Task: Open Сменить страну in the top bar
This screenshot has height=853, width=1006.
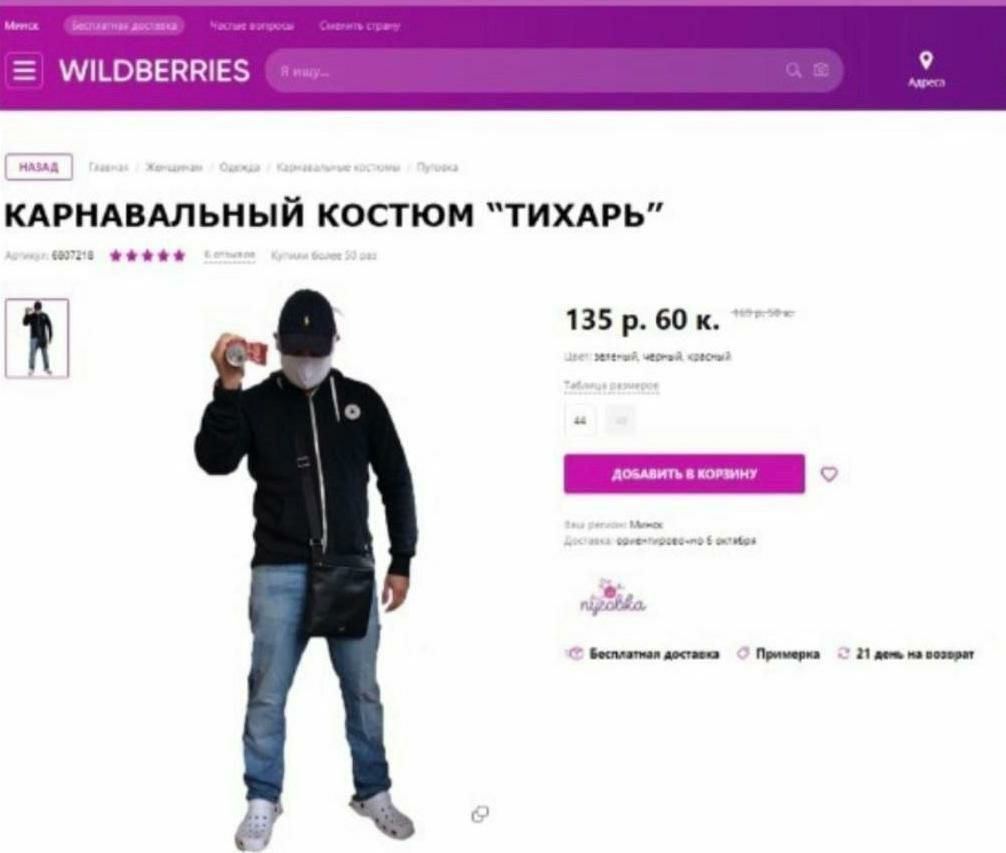Action: [x=359, y=26]
